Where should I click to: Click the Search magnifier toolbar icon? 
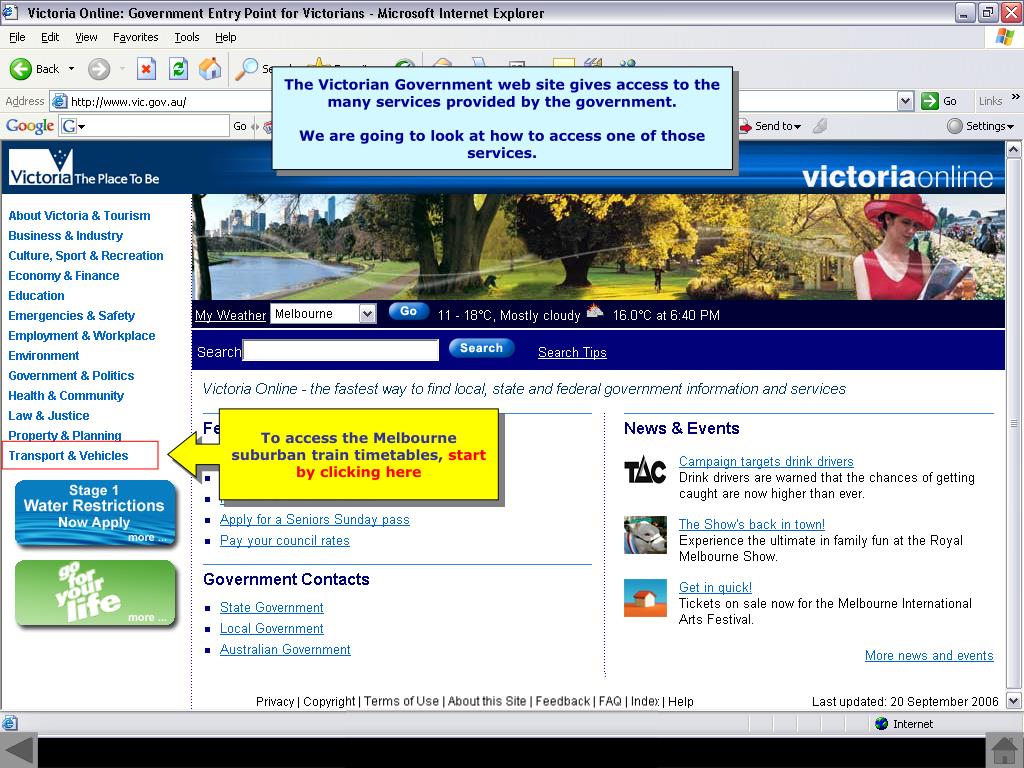point(246,69)
